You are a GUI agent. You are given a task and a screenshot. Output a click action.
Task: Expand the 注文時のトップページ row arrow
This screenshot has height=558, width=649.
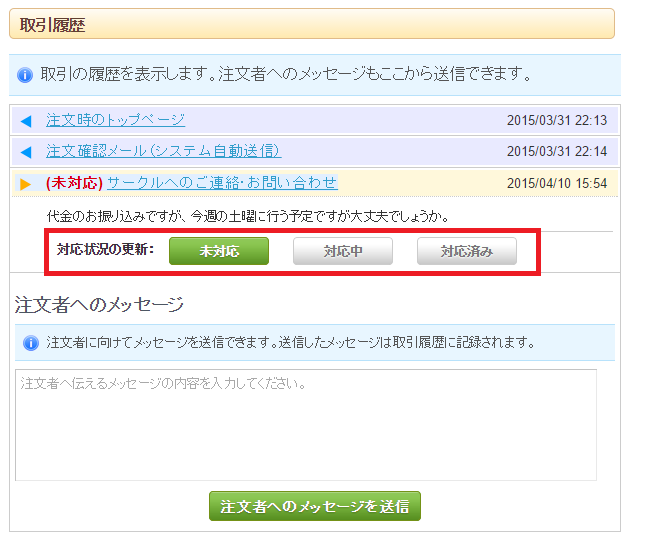(x=26, y=122)
